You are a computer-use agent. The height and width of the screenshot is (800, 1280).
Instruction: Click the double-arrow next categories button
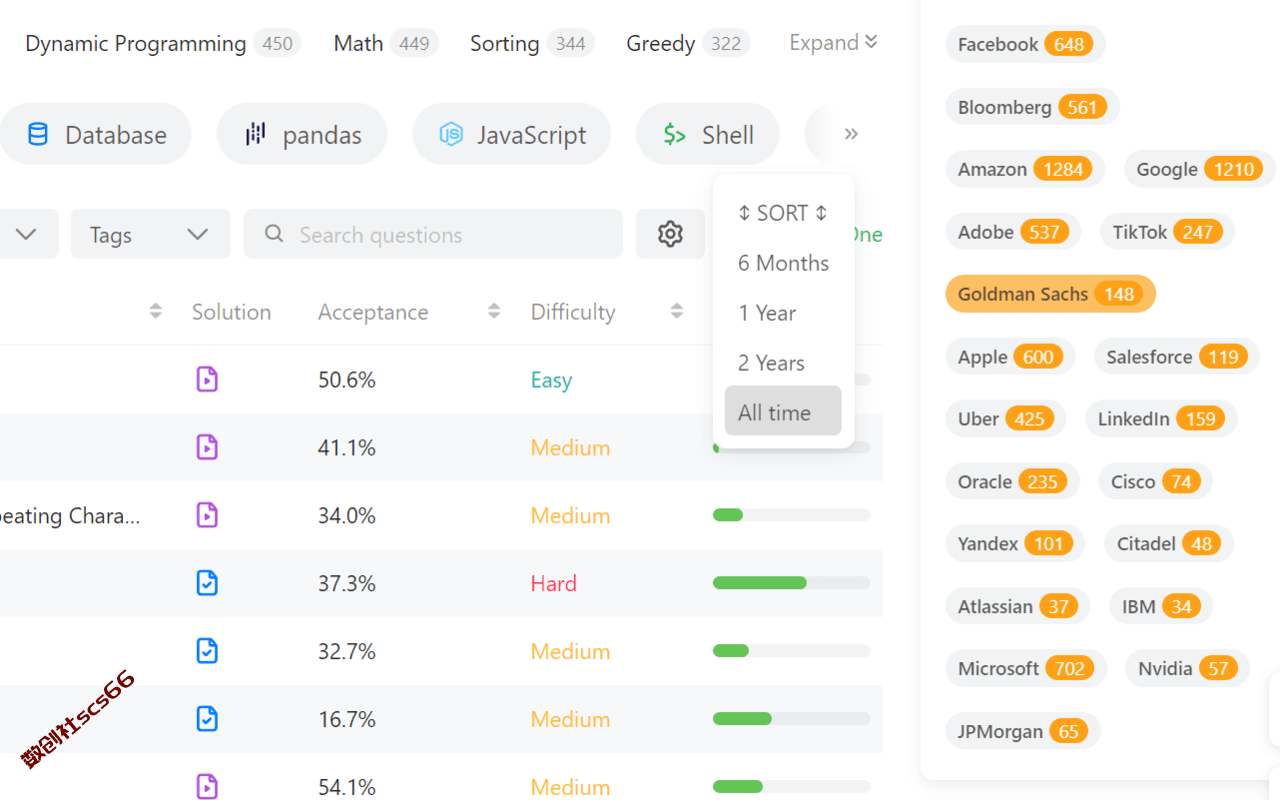851,134
